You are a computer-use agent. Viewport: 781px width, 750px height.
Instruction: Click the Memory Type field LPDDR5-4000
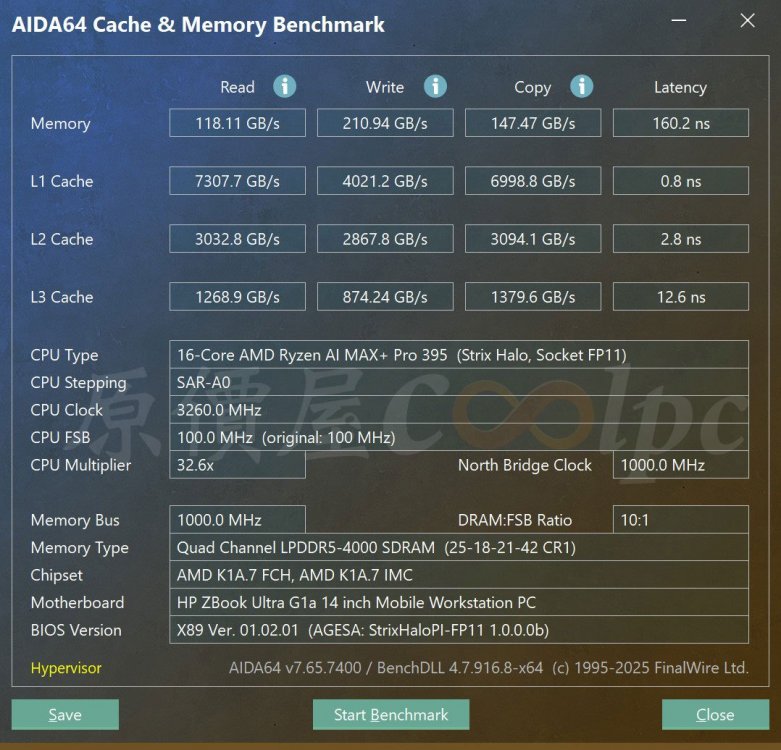459,547
